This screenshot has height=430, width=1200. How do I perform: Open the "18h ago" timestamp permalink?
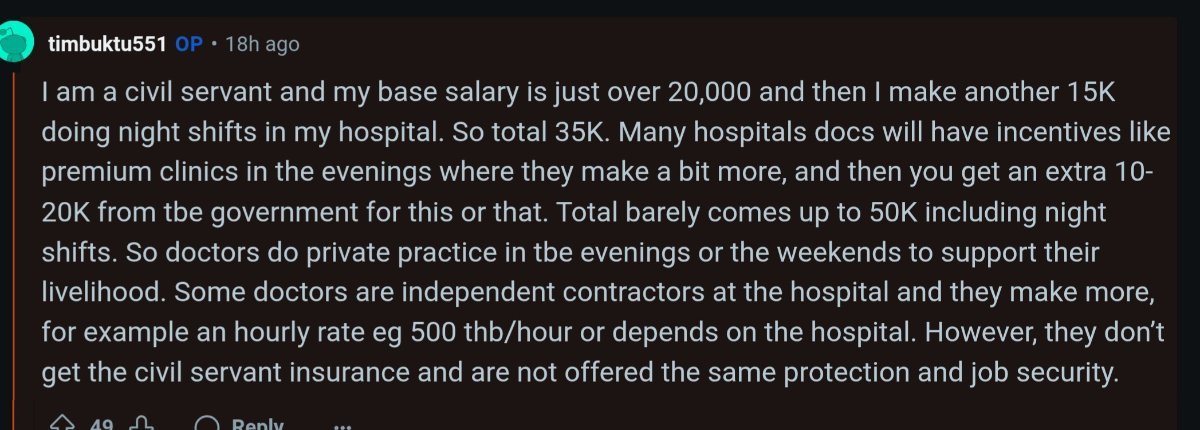click(x=262, y=44)
